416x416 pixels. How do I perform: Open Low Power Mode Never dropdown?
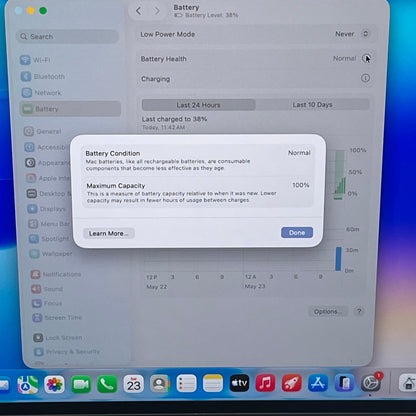click(352, 34)
